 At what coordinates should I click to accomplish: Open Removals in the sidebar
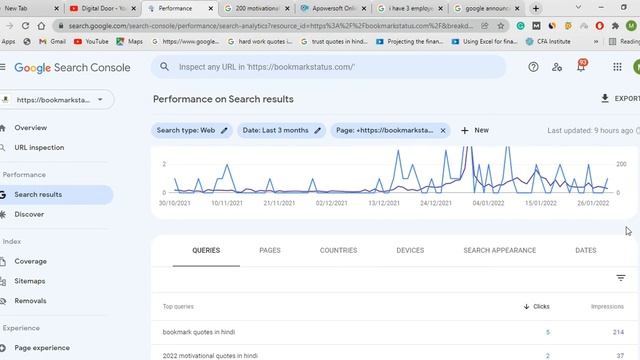(x=30, y=301)
